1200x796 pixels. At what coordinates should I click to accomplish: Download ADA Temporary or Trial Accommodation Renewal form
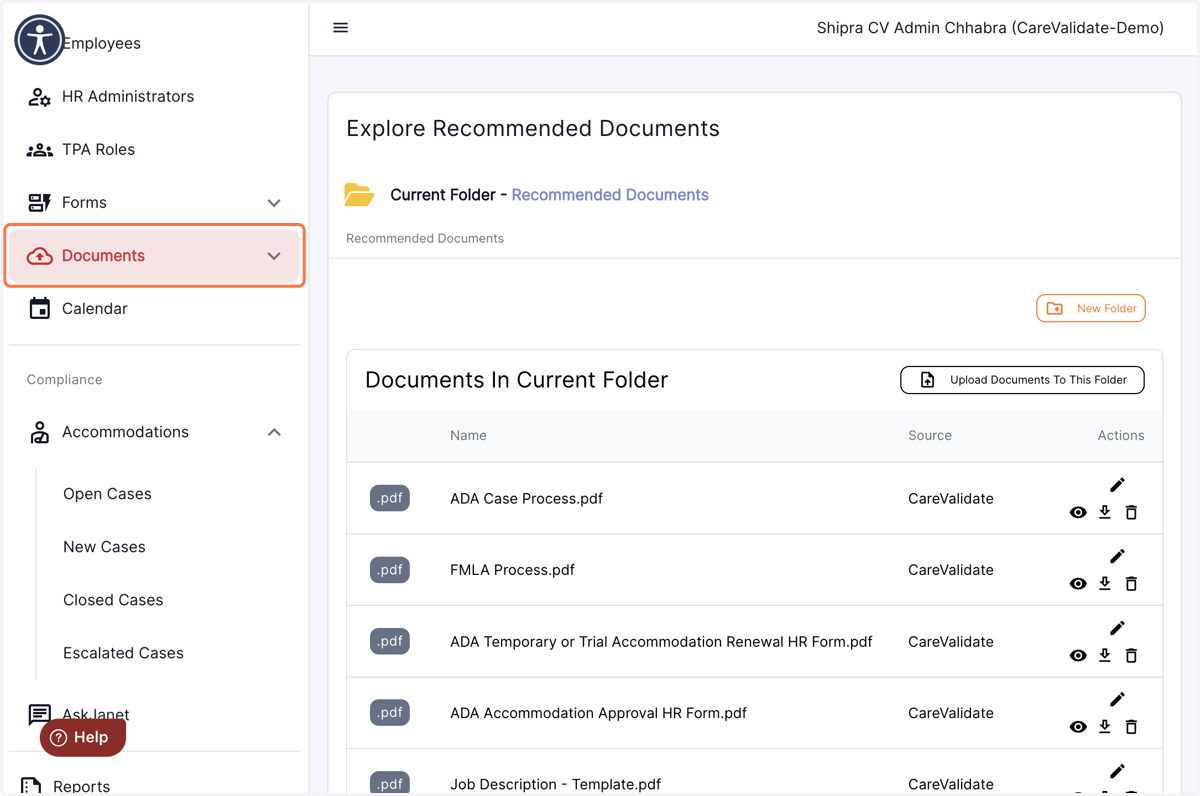point(1105,655)
